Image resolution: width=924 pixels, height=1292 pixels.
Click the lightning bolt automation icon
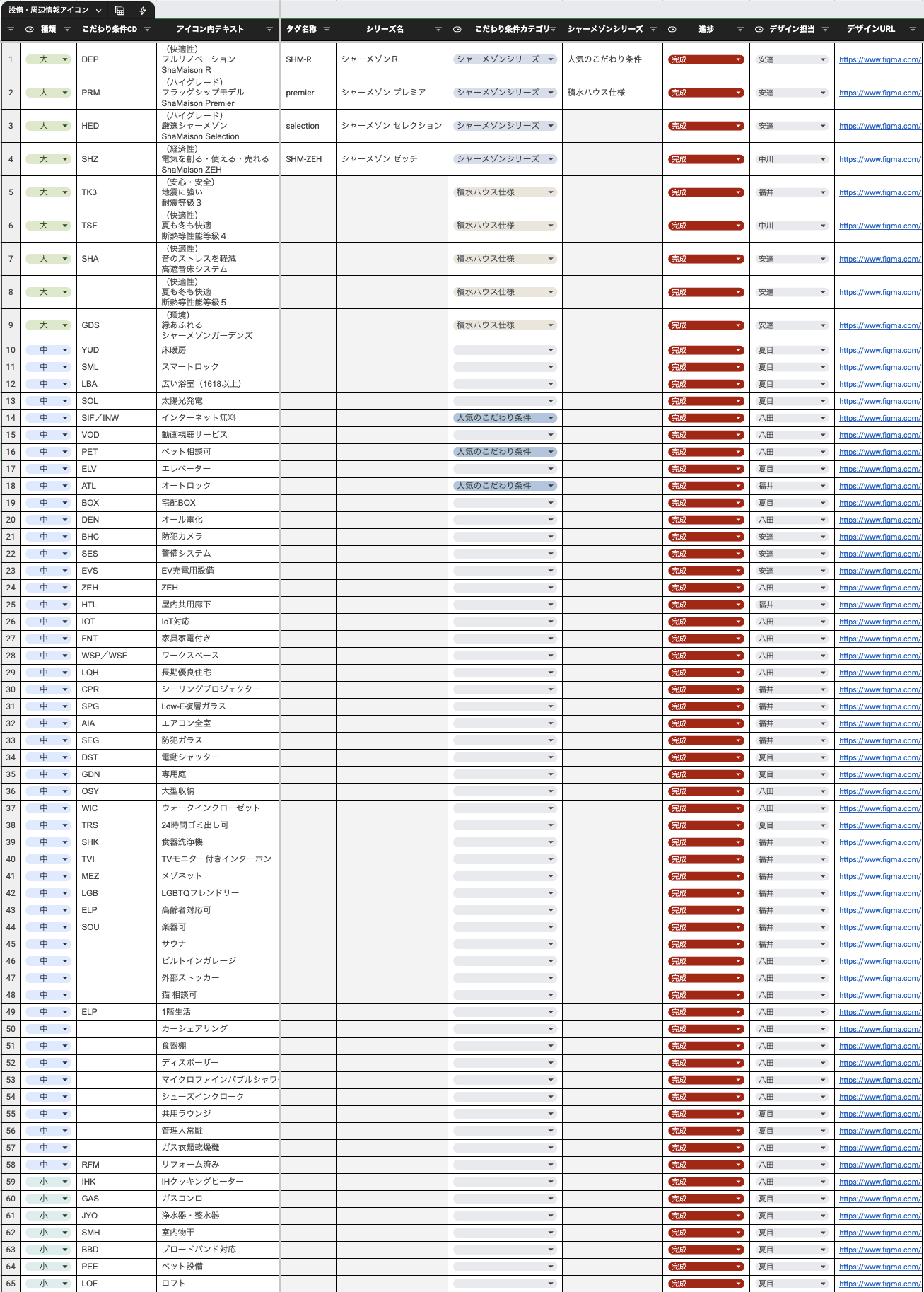click(143, 11)
